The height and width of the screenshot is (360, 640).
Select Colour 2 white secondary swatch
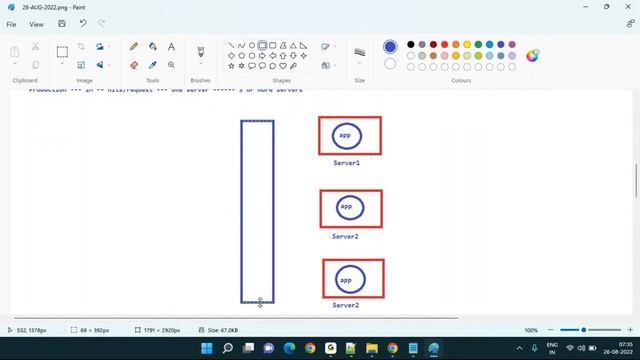(x=390, y=64)
